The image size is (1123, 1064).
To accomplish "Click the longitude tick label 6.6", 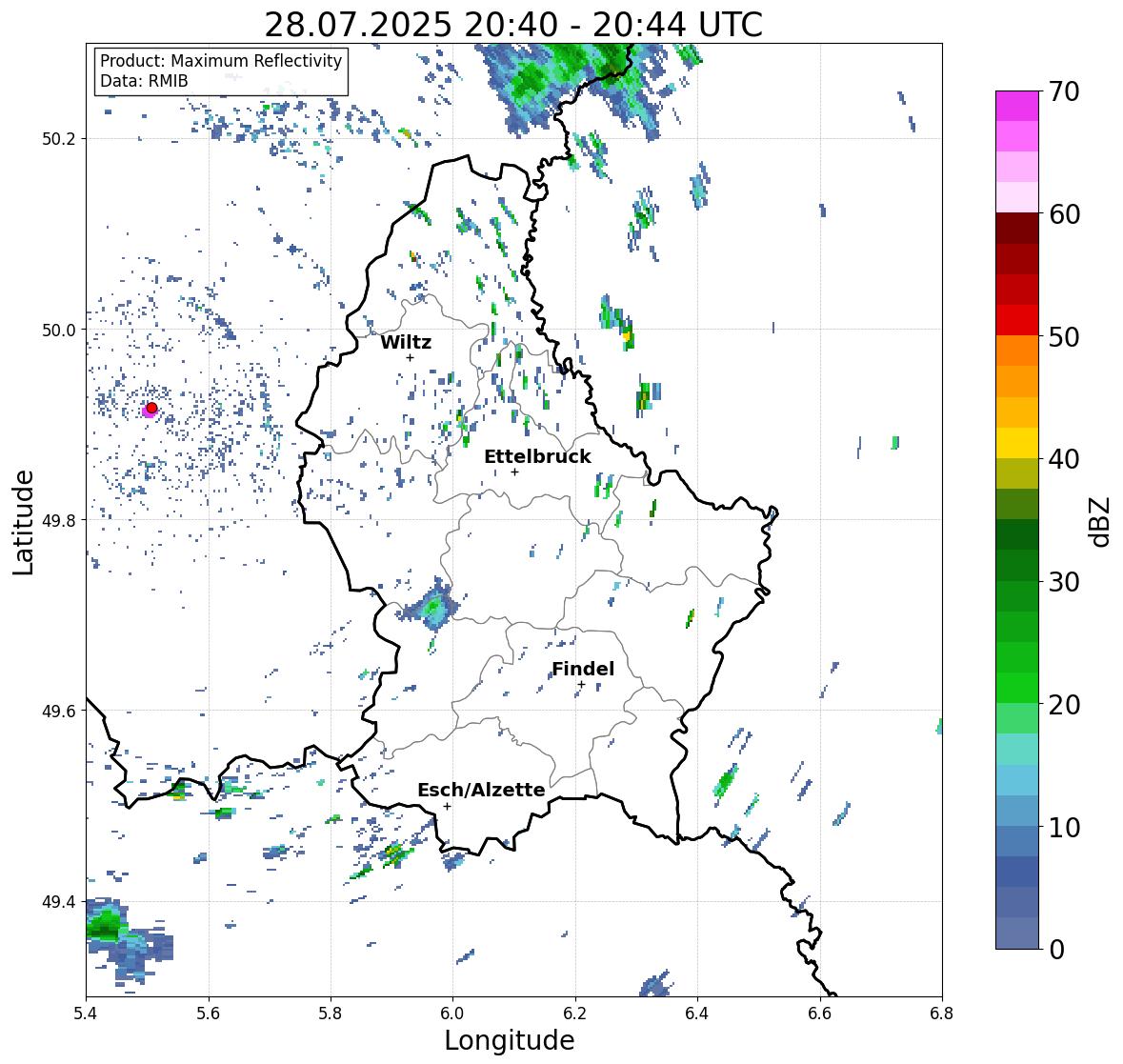I will [819, 1014].
